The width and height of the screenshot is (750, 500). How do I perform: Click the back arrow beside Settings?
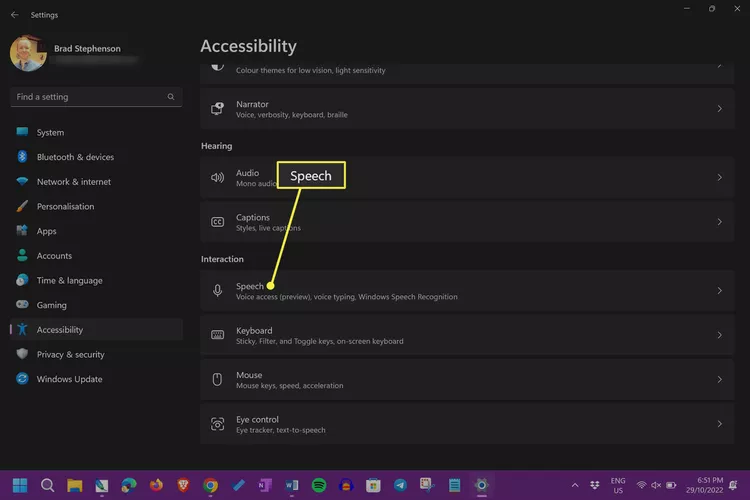tap(14, 15)
